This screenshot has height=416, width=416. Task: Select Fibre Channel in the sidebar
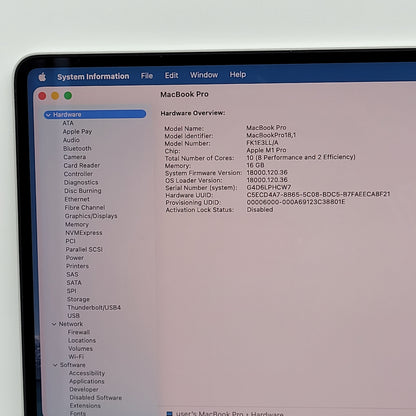click(x=85, y=207)
